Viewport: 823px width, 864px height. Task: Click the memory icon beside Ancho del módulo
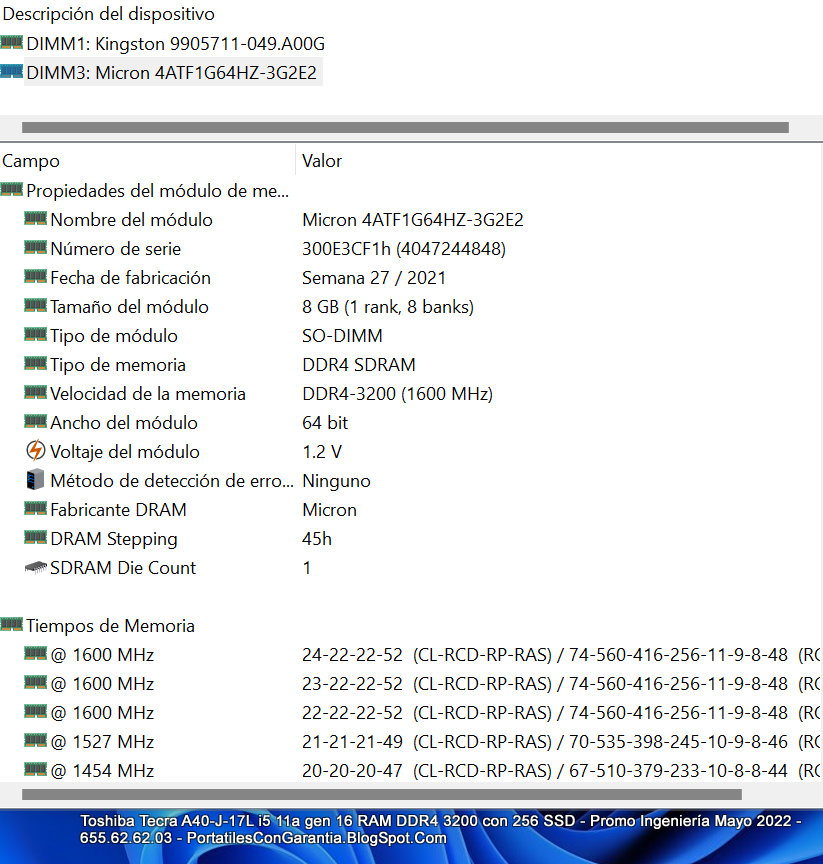(x=36, y=422)
